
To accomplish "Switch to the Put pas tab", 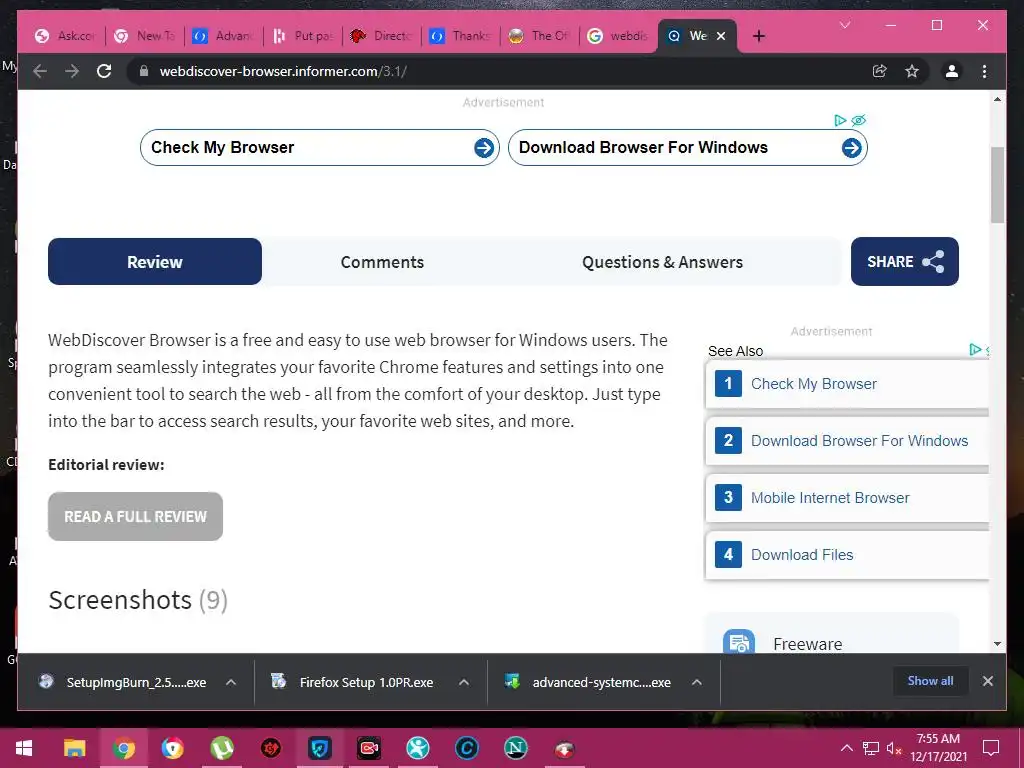I will [303, 36].
